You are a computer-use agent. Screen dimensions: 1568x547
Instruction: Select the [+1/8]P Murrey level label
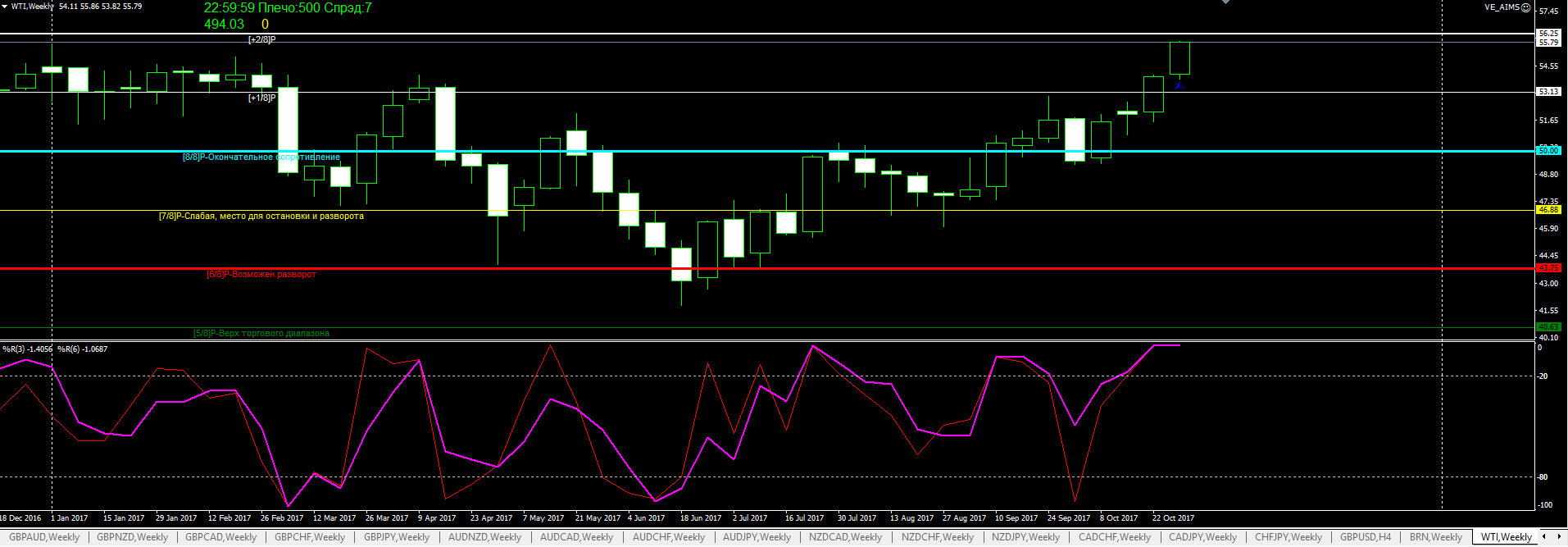point(262,98)
